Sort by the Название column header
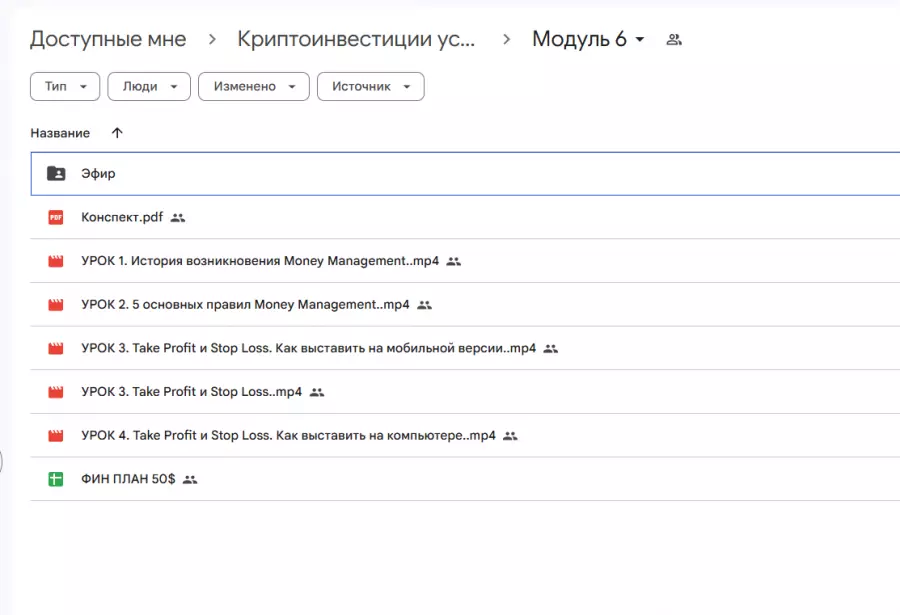This screenshot has width=900, height=615. pos(60,133)
